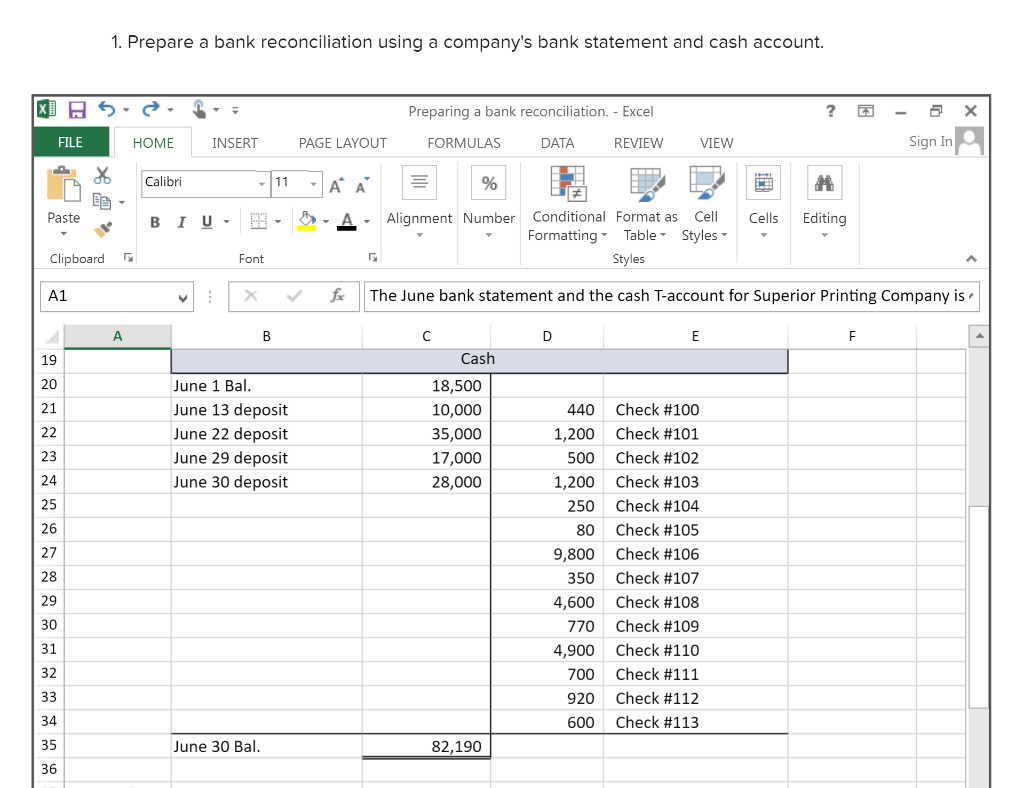Click the Insert Function fx icon
This screenshot has height=788, width=1024.
tap(338, 296)
